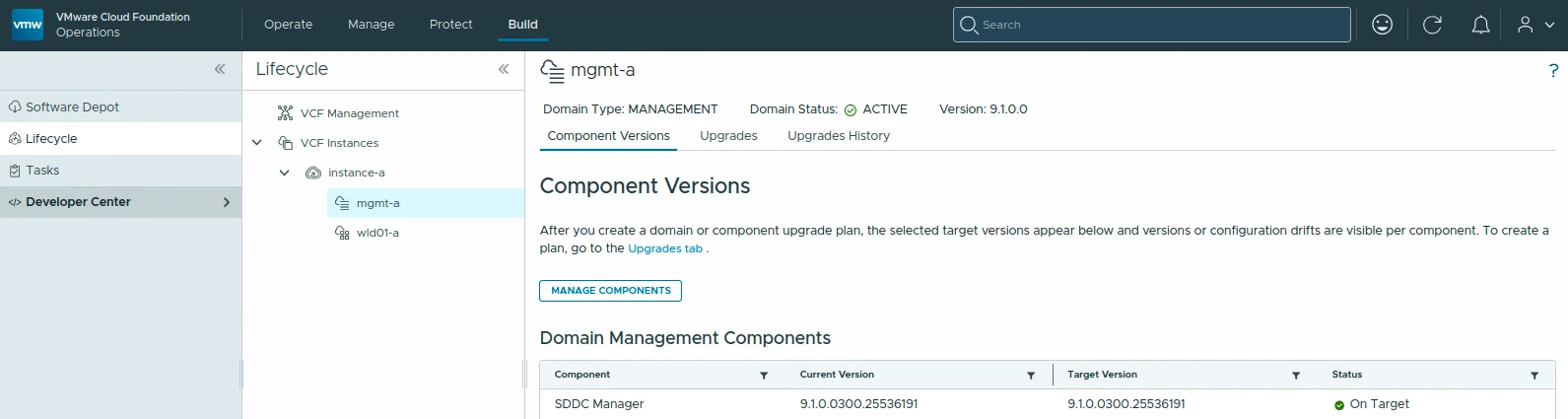The width and height of the screenshot is (1568, 419).
Task: Click Version: 9.1.0.0 text
Action: tap(983, 109)
